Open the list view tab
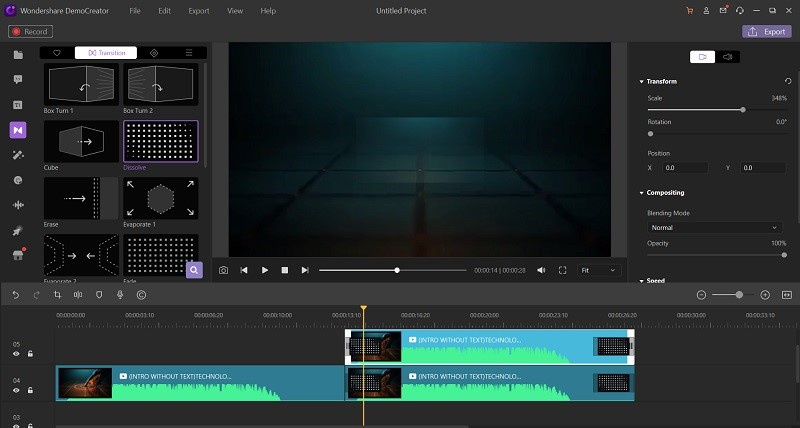Image resolution: width=800 pixels, height=428 pixels. click(189, 53)
